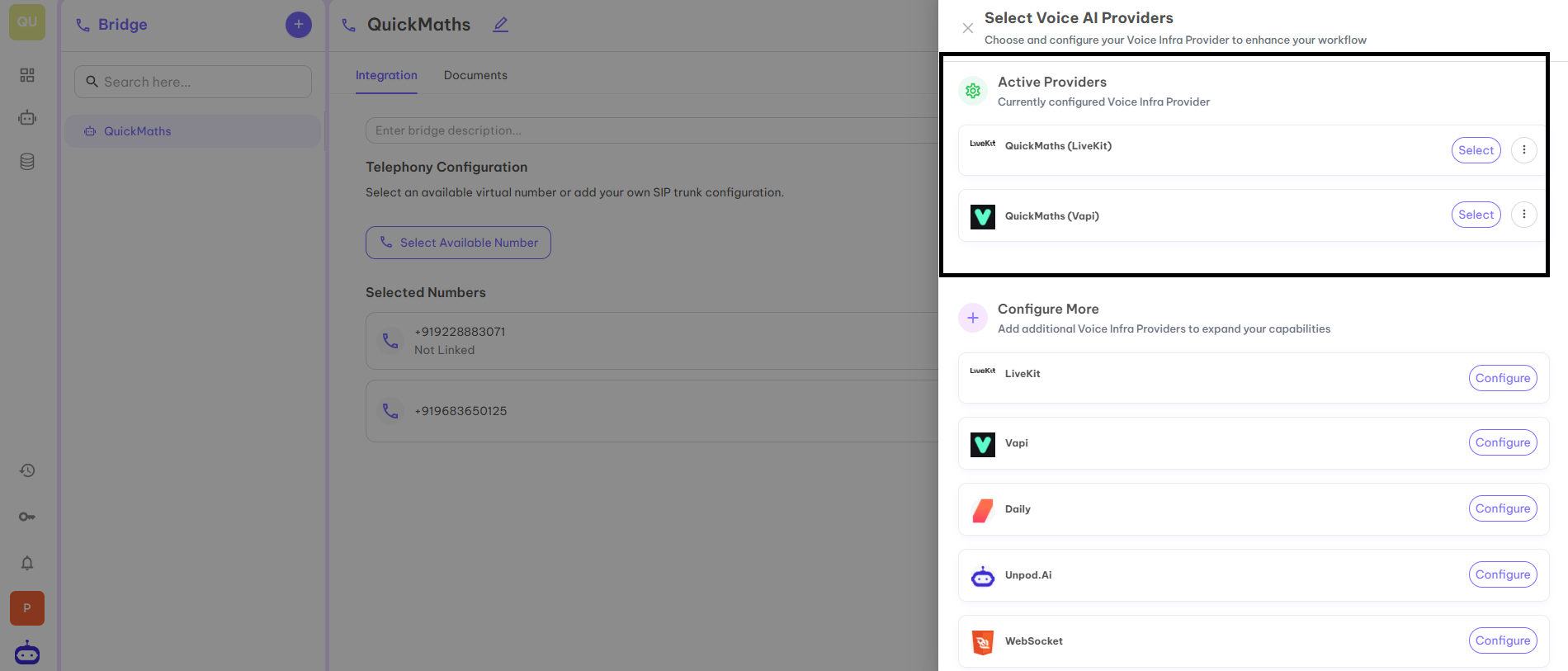The height and width of the screenshot is (671, 1568).
Task: Select QuickMaths bridge in the list
Action: point(193,131)
